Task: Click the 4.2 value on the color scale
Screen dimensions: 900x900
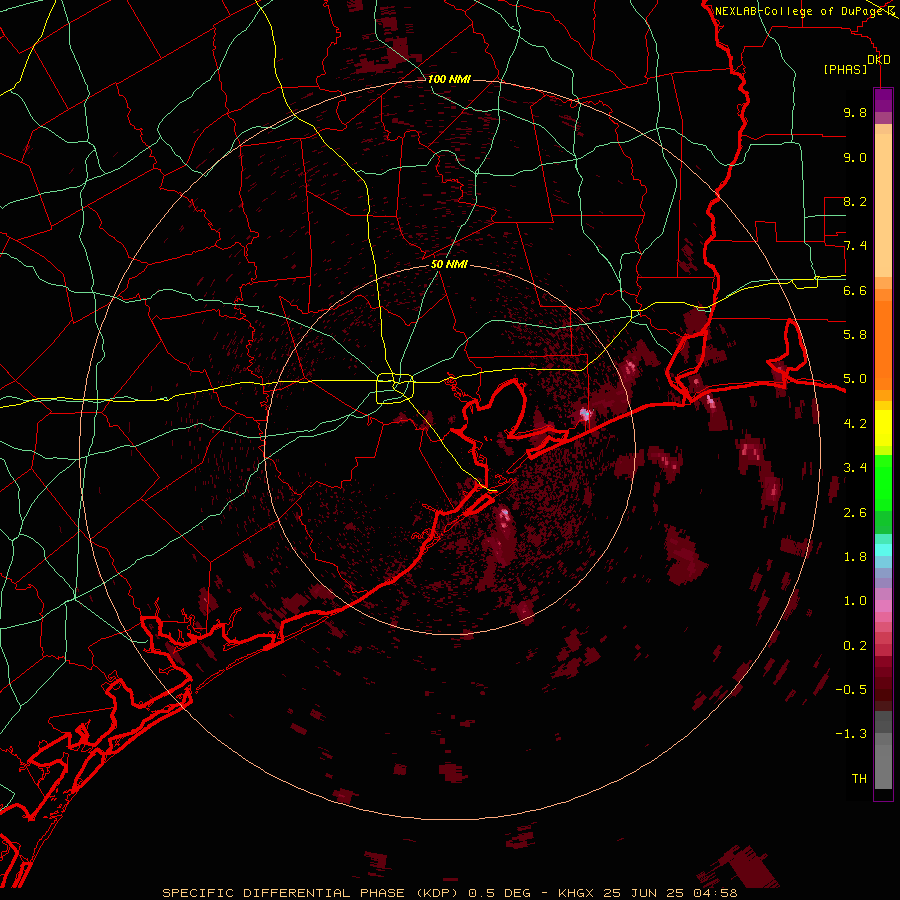Action: (855, 424)
